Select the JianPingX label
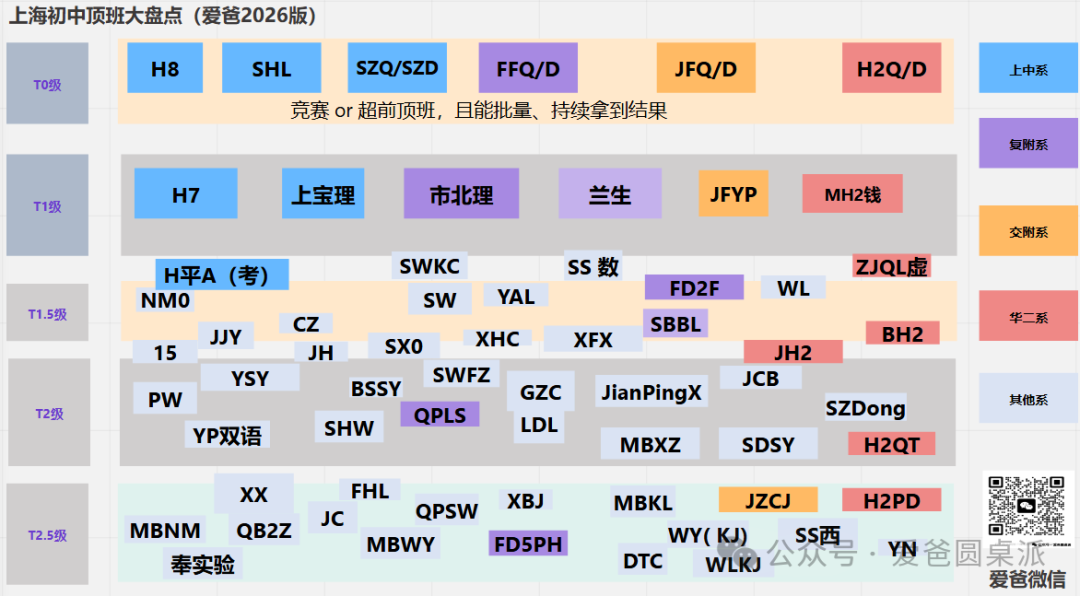 (x=652, y=391)
